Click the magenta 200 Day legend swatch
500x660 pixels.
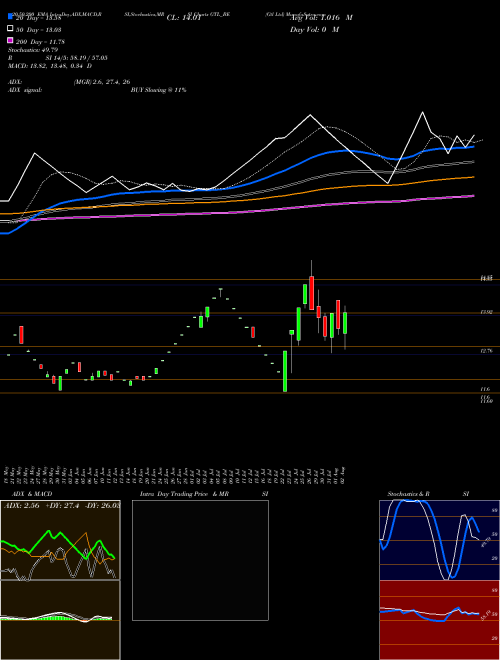10,40
